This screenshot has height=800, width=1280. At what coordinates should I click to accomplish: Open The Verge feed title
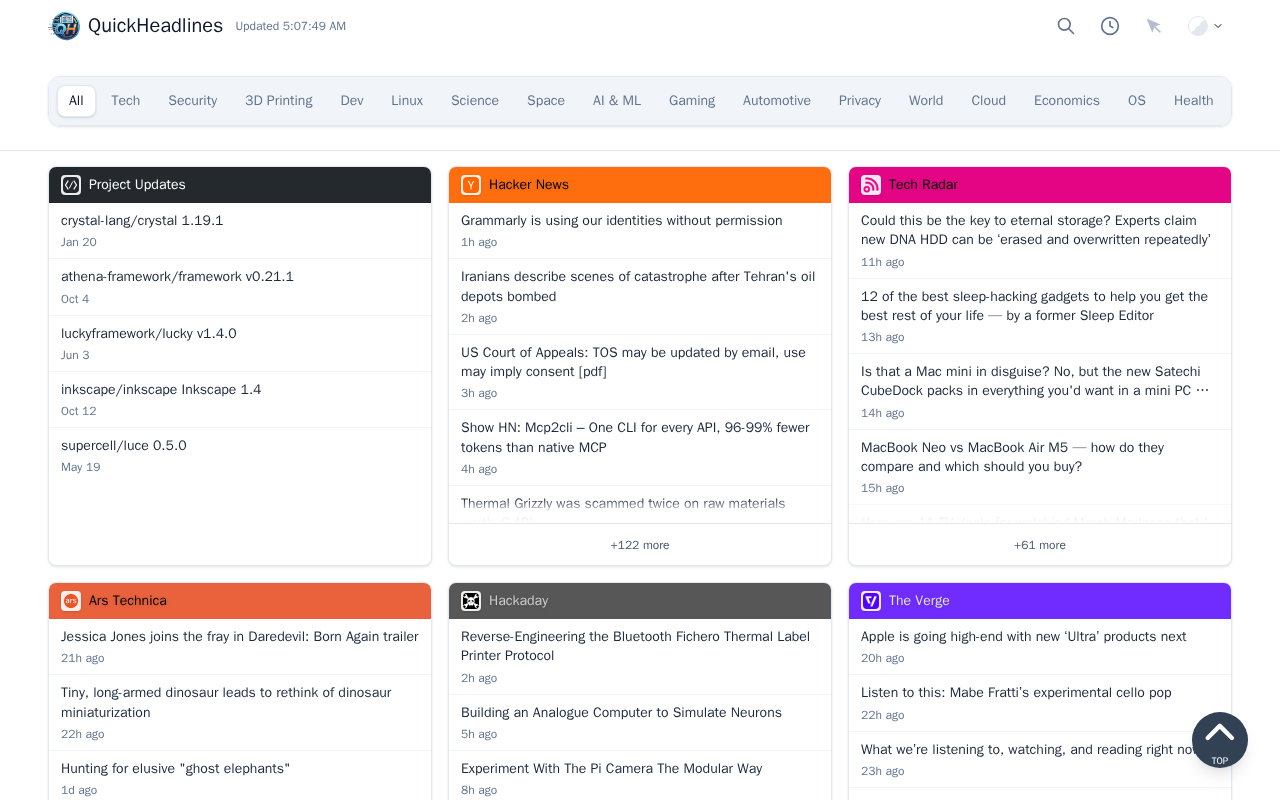pyautogui.click(x=919, y=601)
